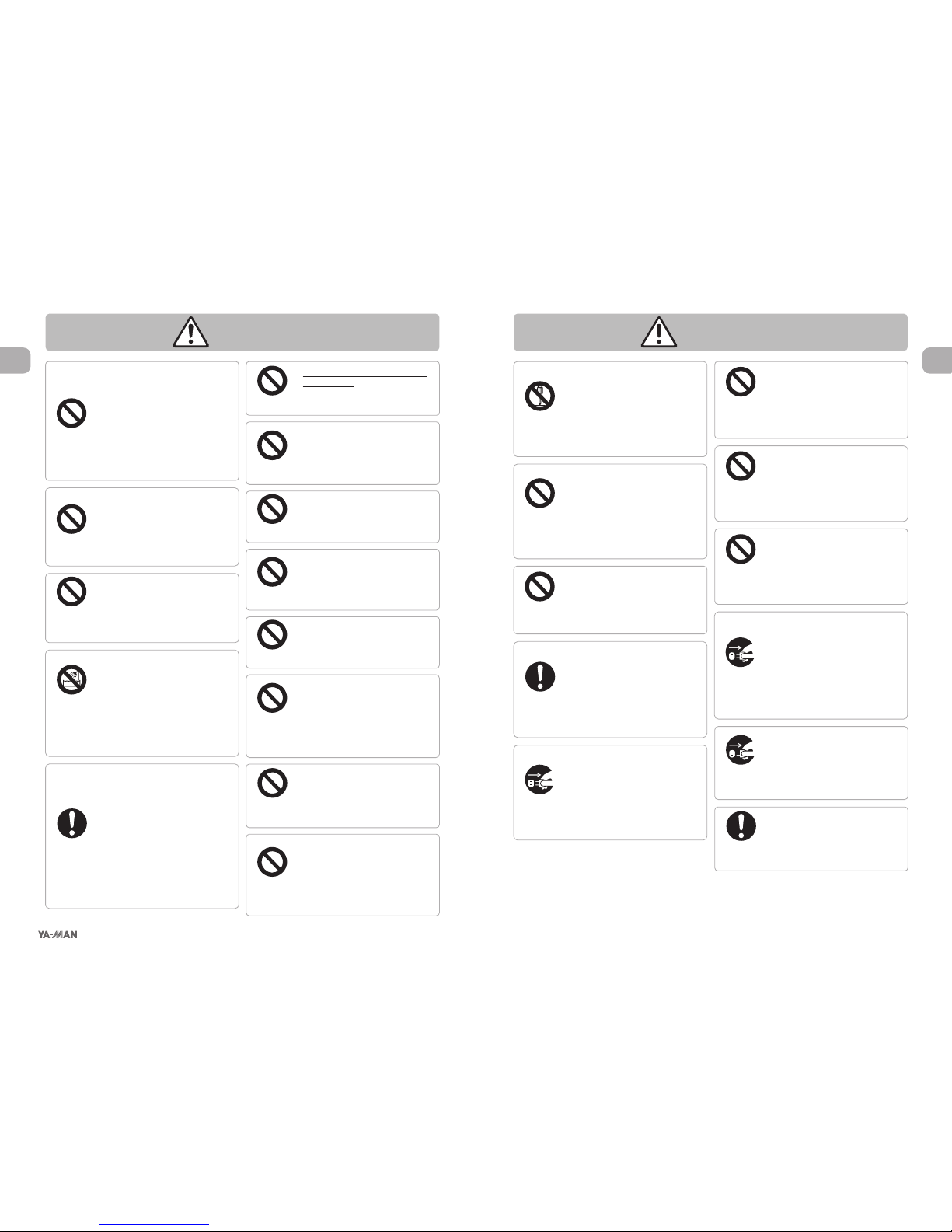Click the warning triangle in the right page header
The image size is (952, 1232).
659,332
